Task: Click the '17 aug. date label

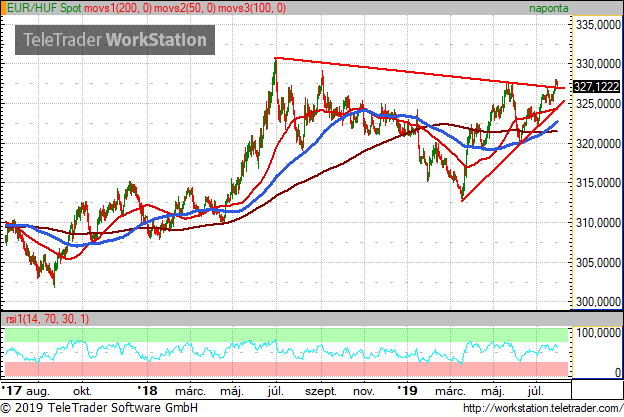Action: point(25,391)
